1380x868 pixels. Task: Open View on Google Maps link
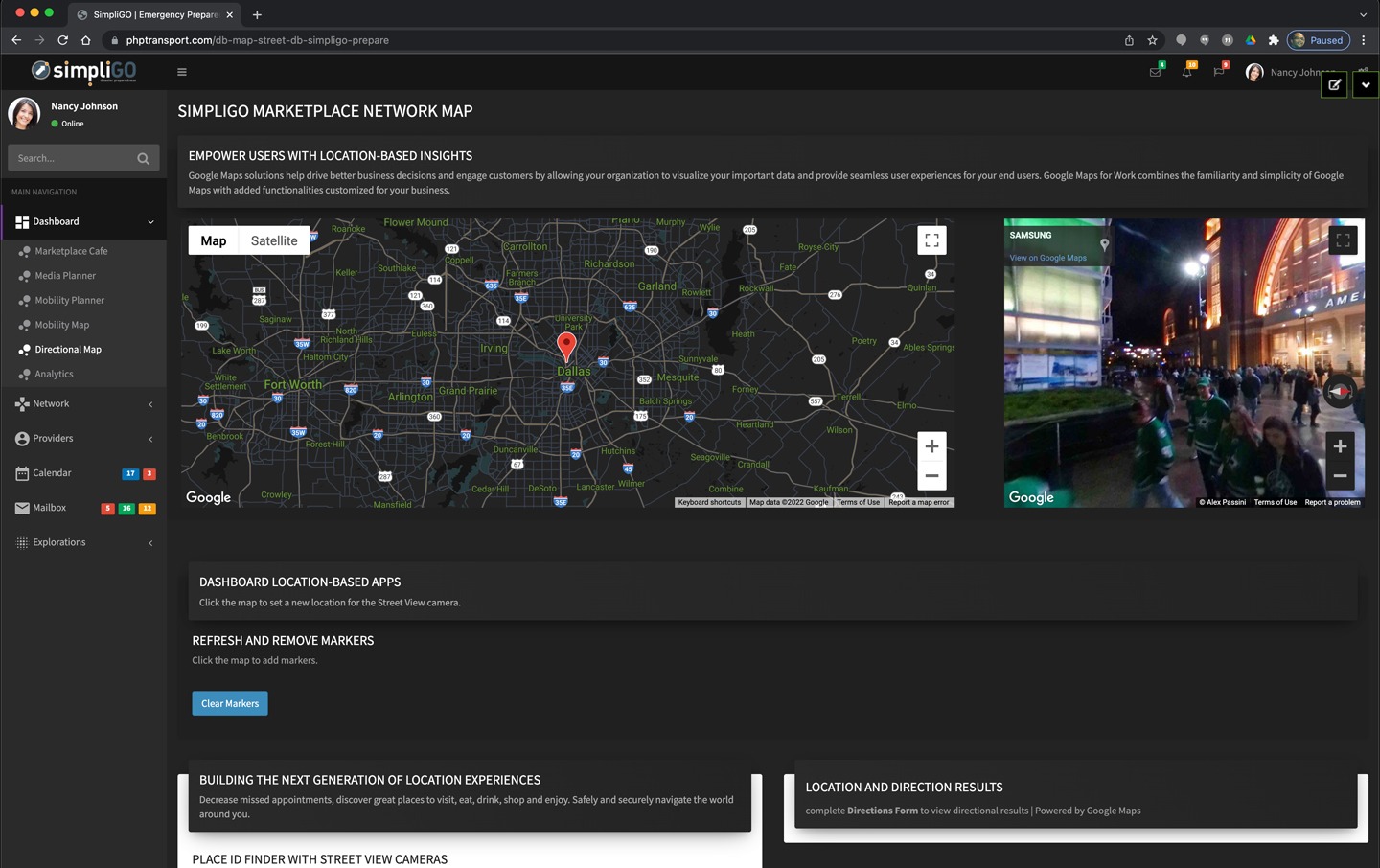1047,258
